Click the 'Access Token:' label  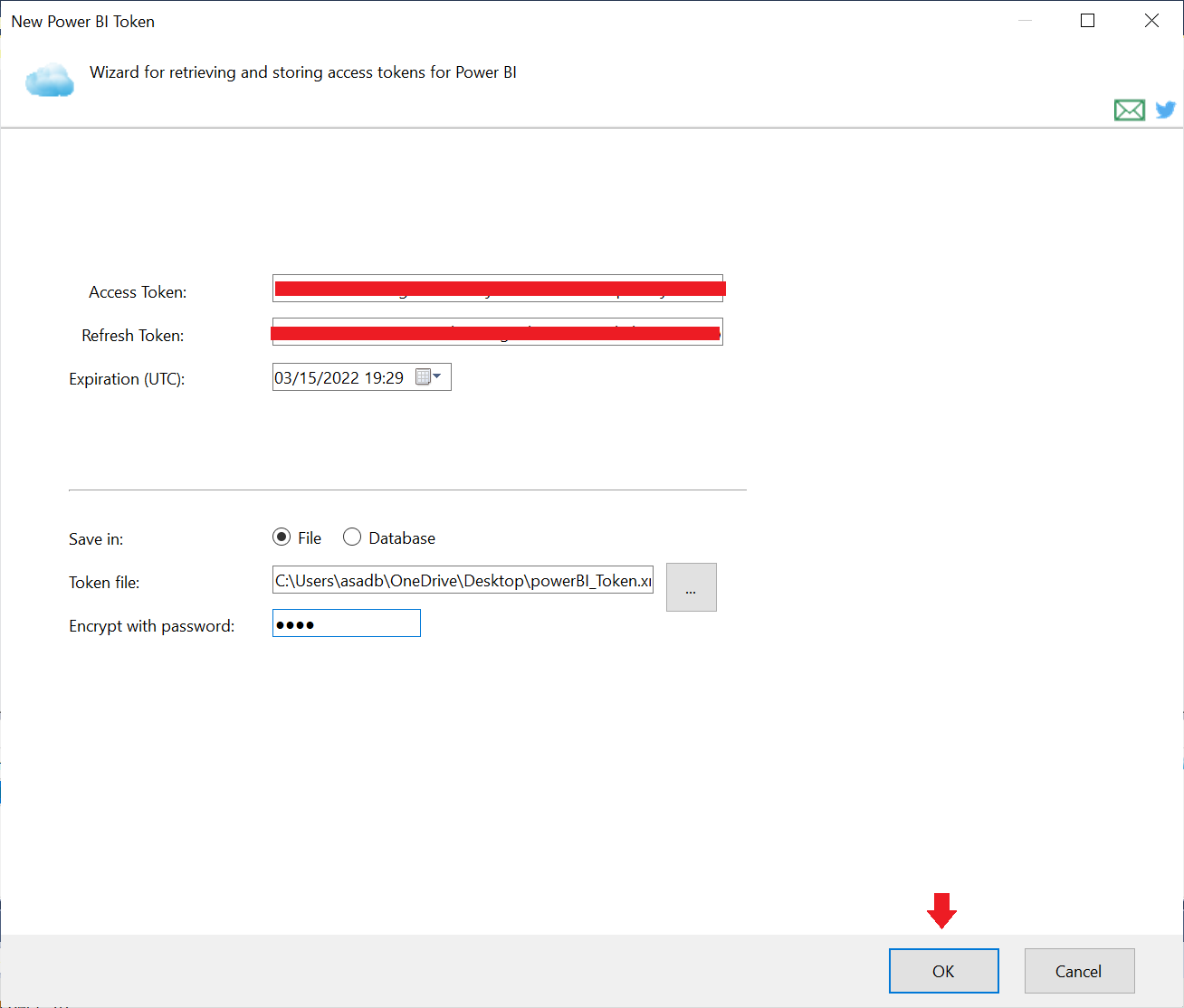point(138,292)
